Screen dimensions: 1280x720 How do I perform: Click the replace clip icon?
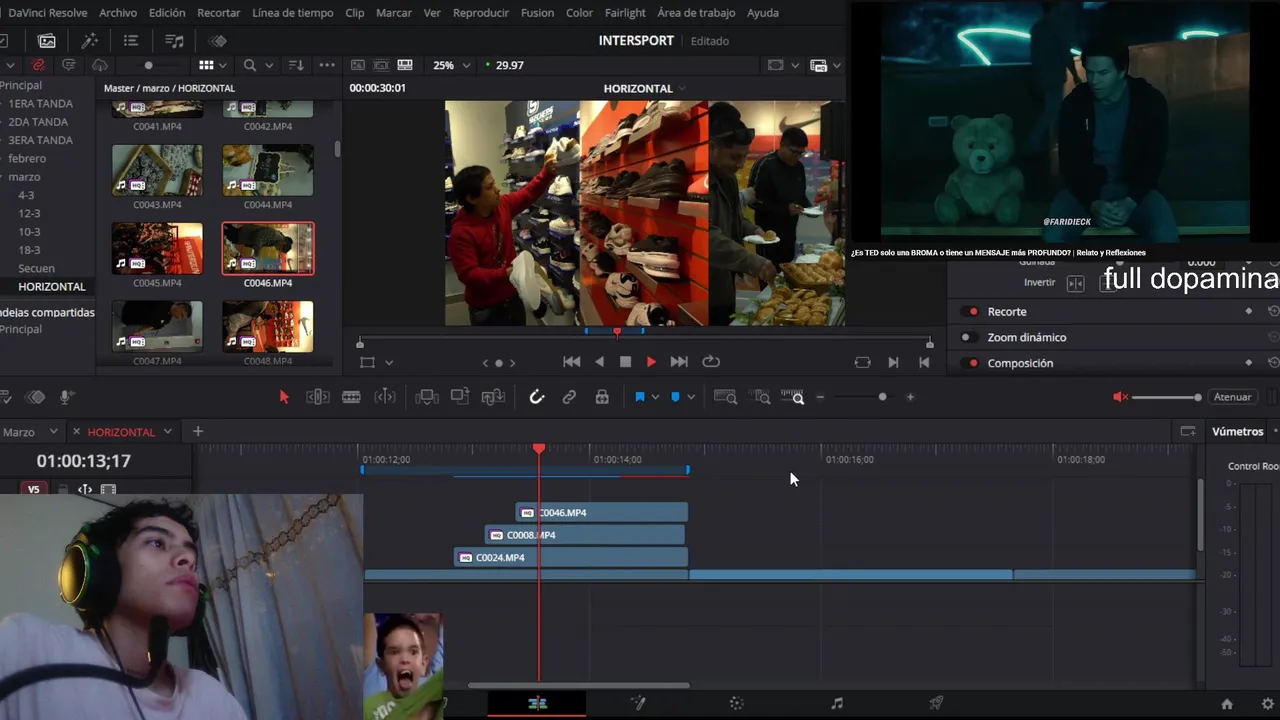(493, 397)
